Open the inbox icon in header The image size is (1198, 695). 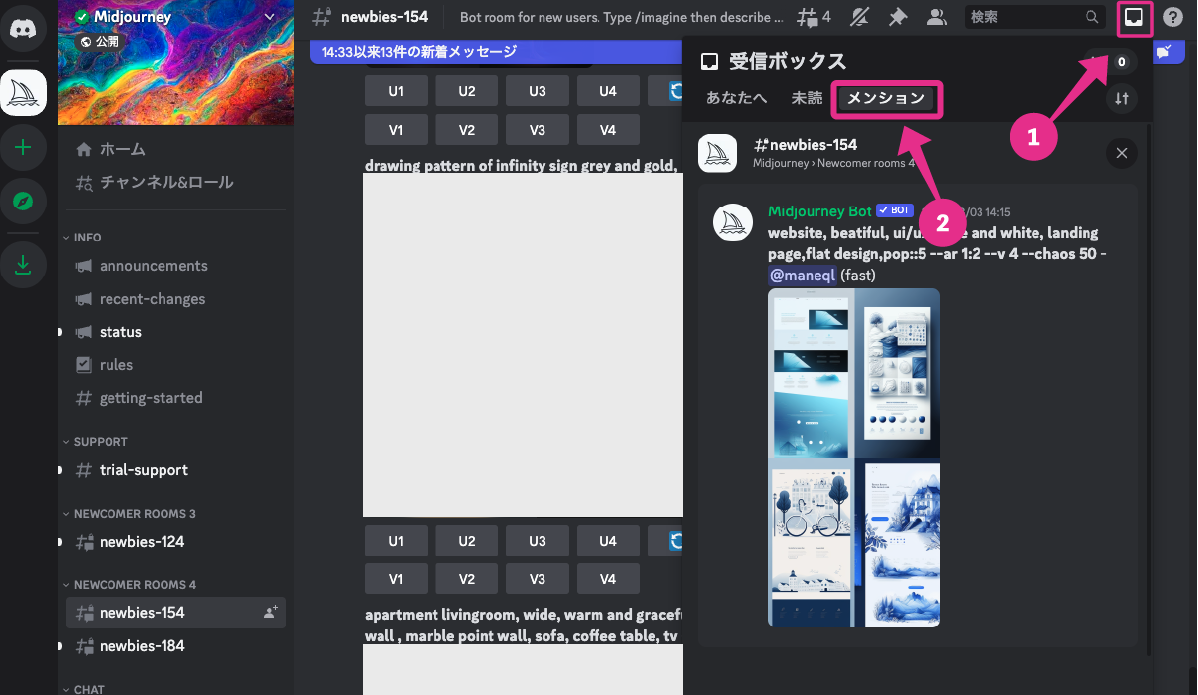pyautogui.click(x=1134, y=17)
